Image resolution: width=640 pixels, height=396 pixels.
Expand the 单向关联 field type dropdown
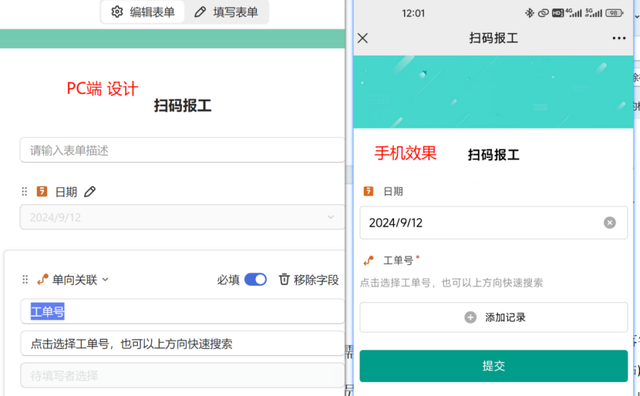[105, 280]
